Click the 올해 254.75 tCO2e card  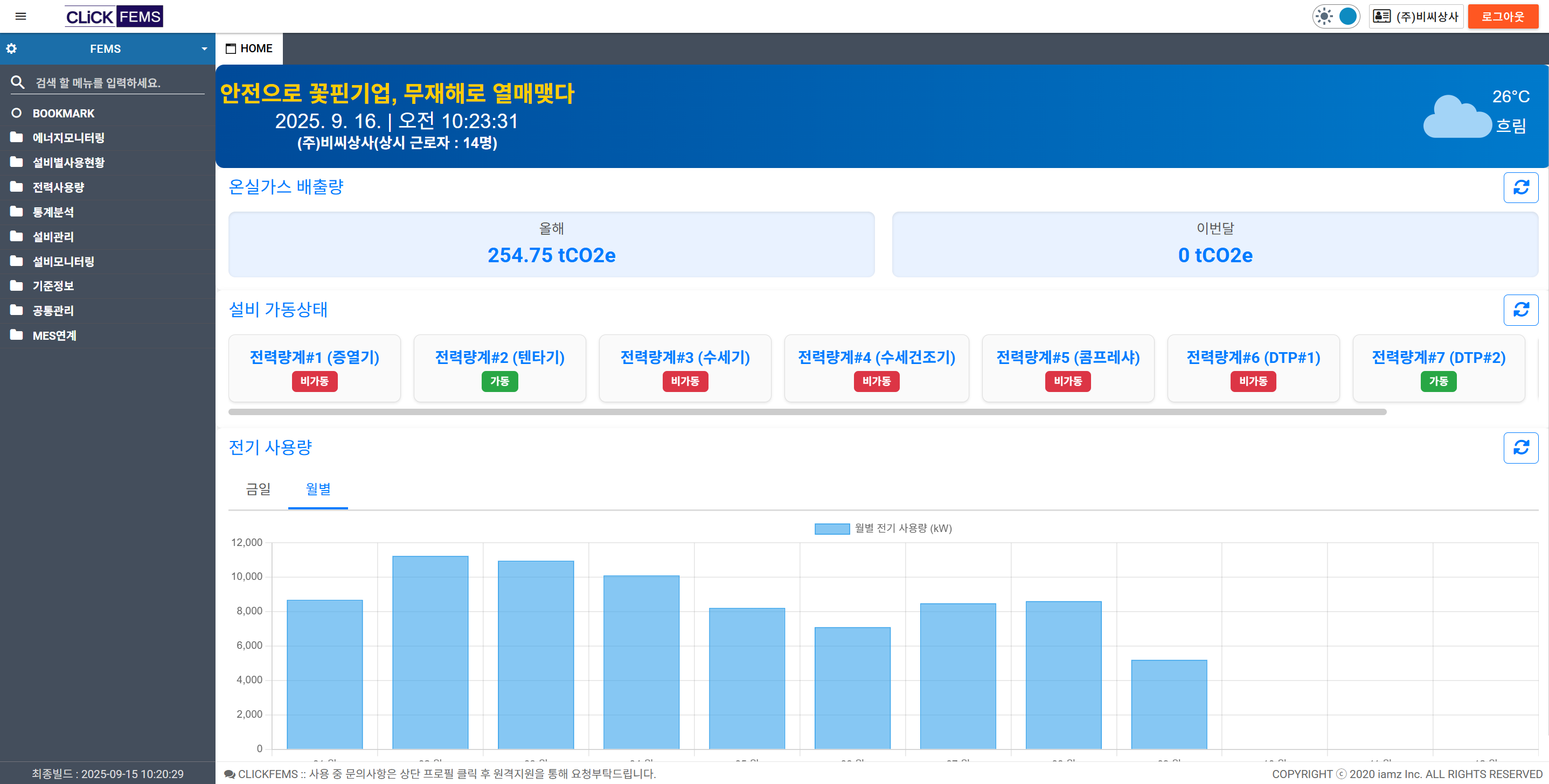click(551, 244)
